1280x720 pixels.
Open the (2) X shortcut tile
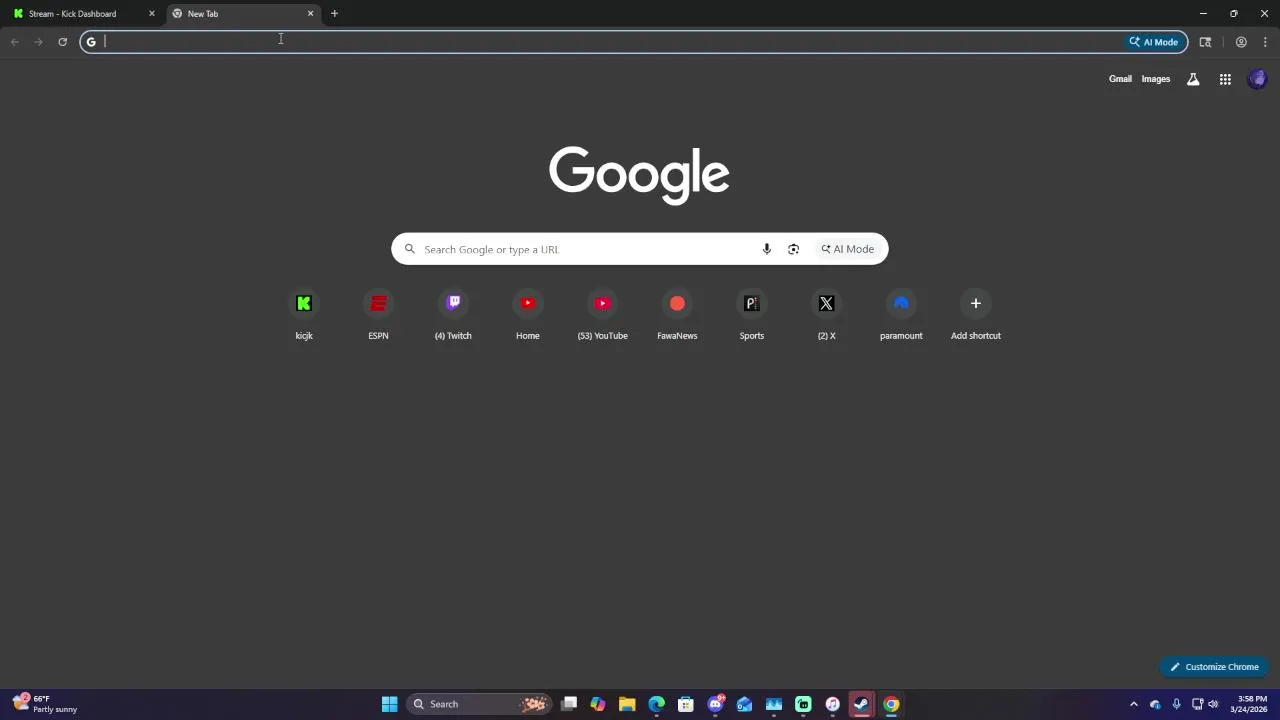[826, 315]
